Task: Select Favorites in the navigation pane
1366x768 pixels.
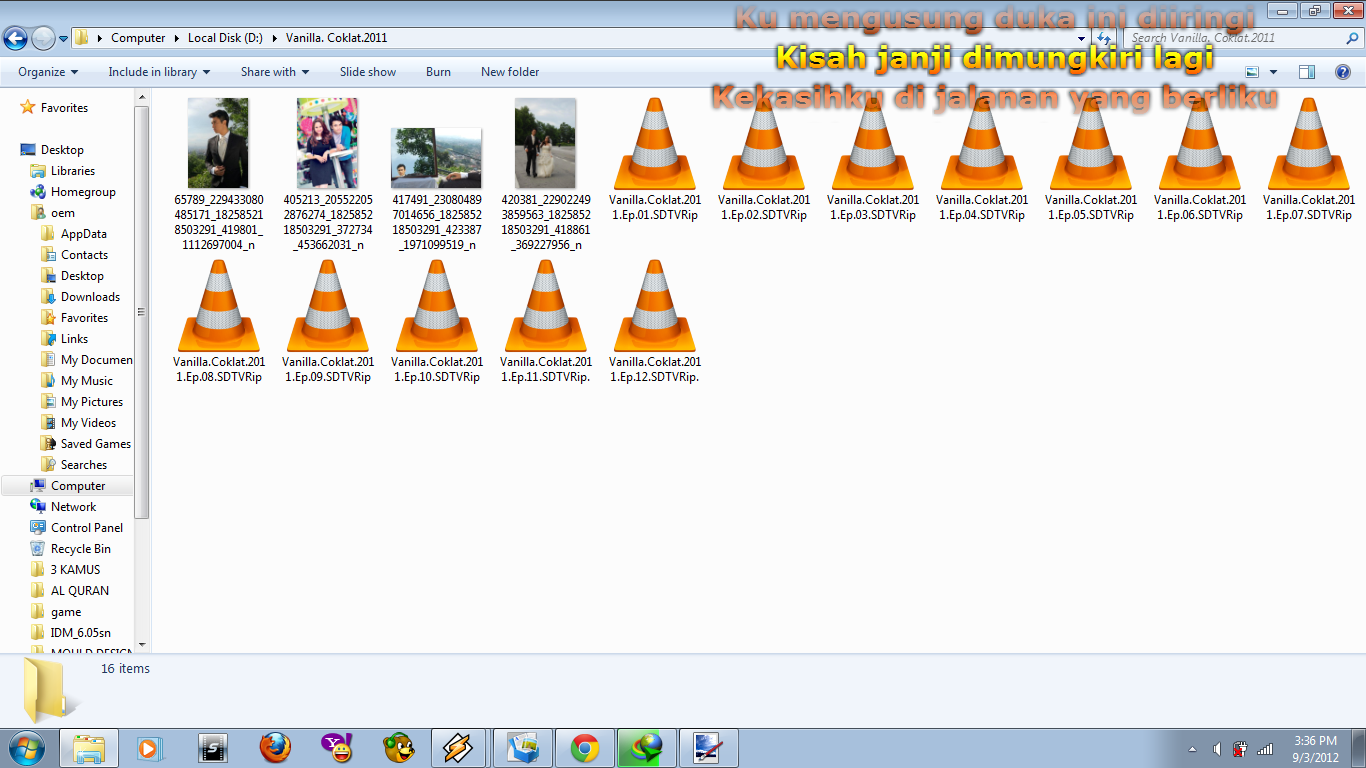Action: (64, 108)
